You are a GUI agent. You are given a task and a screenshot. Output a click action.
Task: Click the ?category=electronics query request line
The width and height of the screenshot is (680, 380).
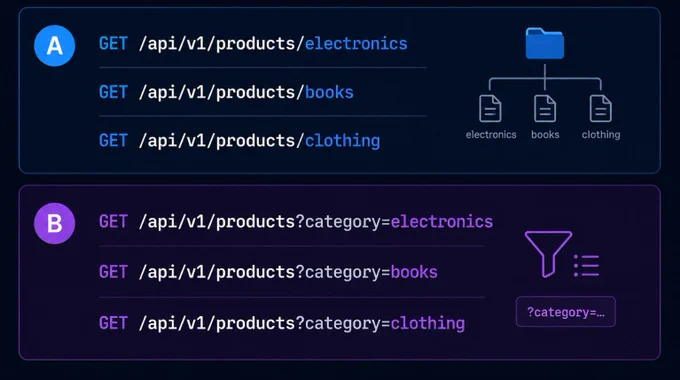tap(296, 222)
